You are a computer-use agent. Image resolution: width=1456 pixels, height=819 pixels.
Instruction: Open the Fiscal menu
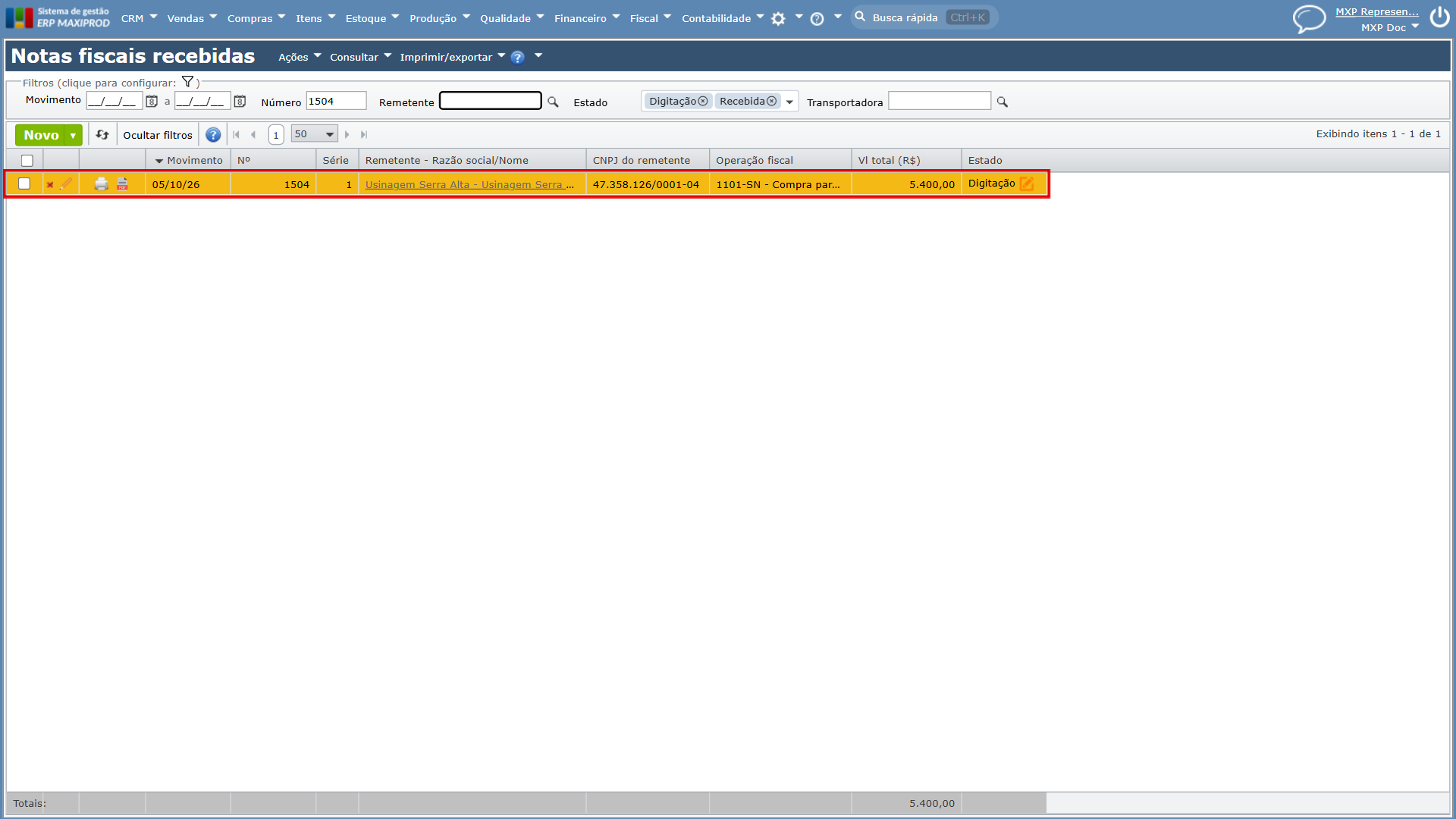click(650, 18)
